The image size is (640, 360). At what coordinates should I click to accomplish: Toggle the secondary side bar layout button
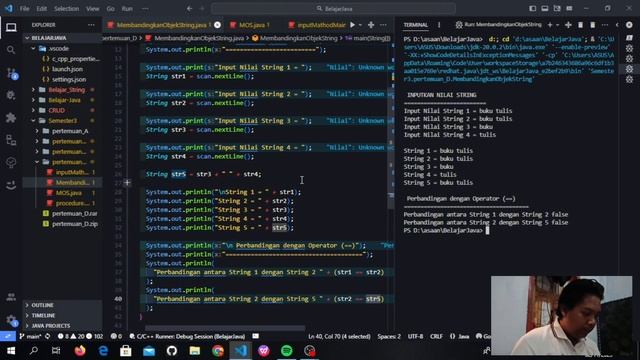(557, 8)
